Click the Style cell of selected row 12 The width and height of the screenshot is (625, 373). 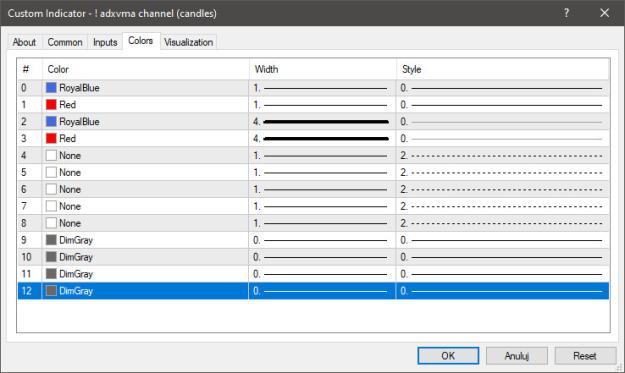503,291
